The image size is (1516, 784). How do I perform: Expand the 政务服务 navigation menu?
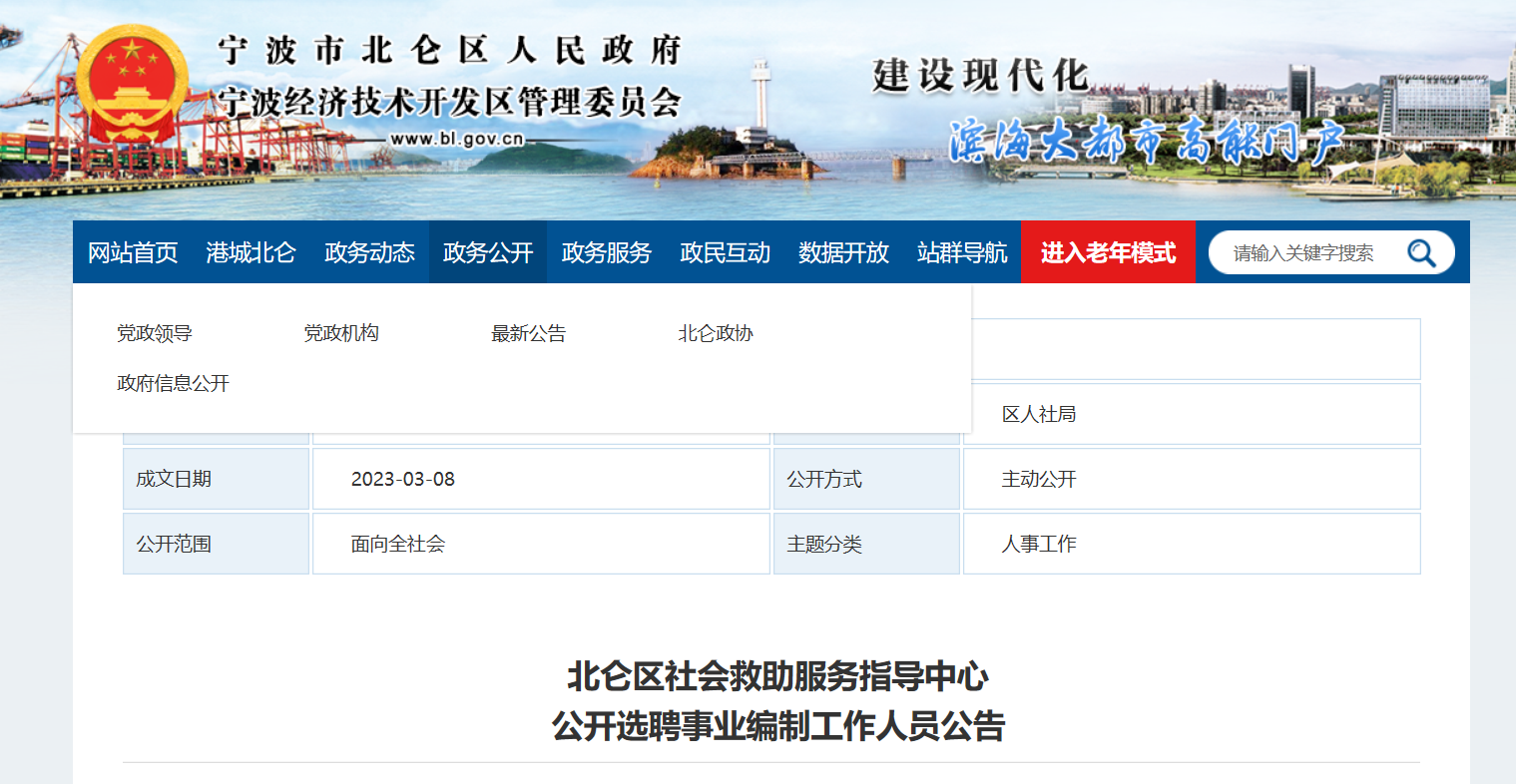point(606,252)
